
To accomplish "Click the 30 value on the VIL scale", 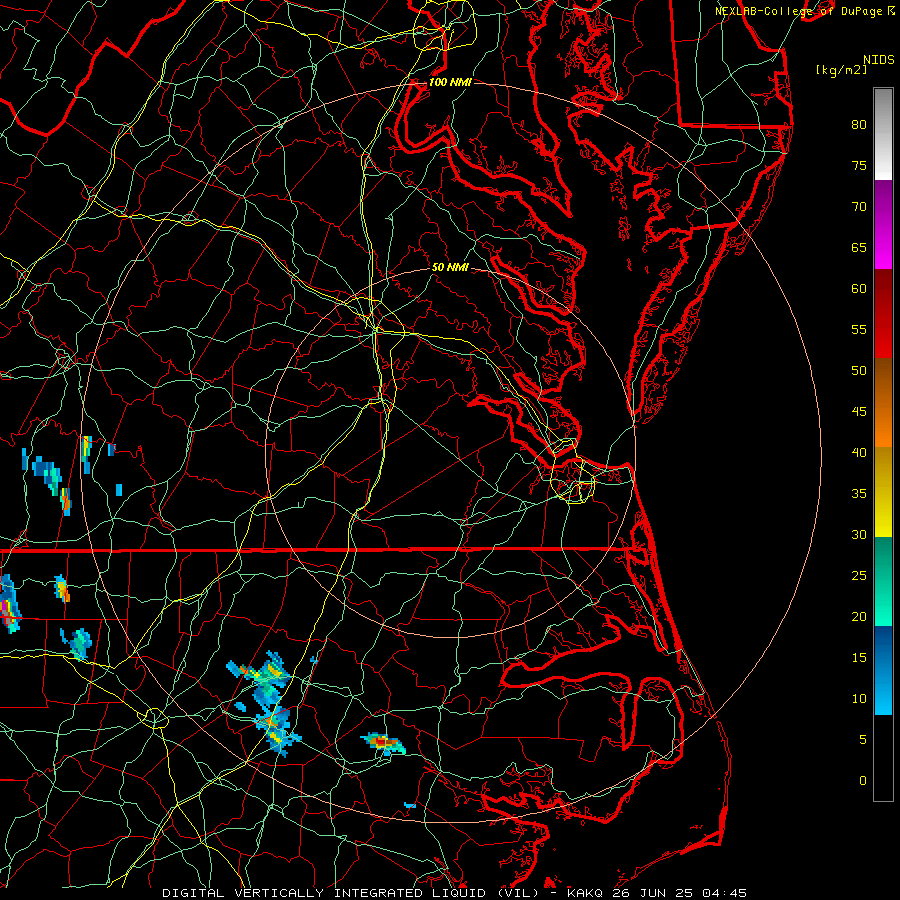I will [859, 534].
